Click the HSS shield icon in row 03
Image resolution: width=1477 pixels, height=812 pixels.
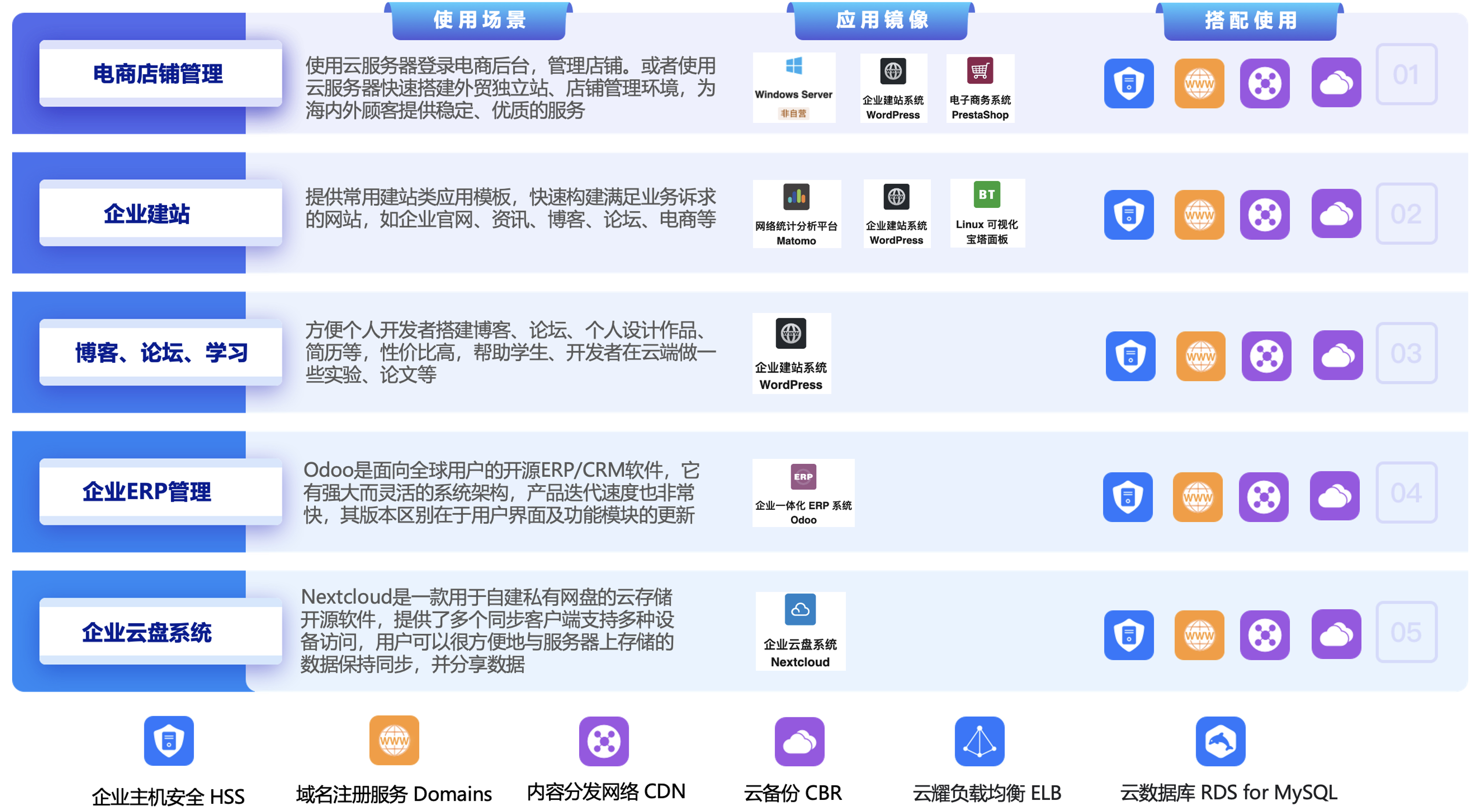tap(1130, 356)
